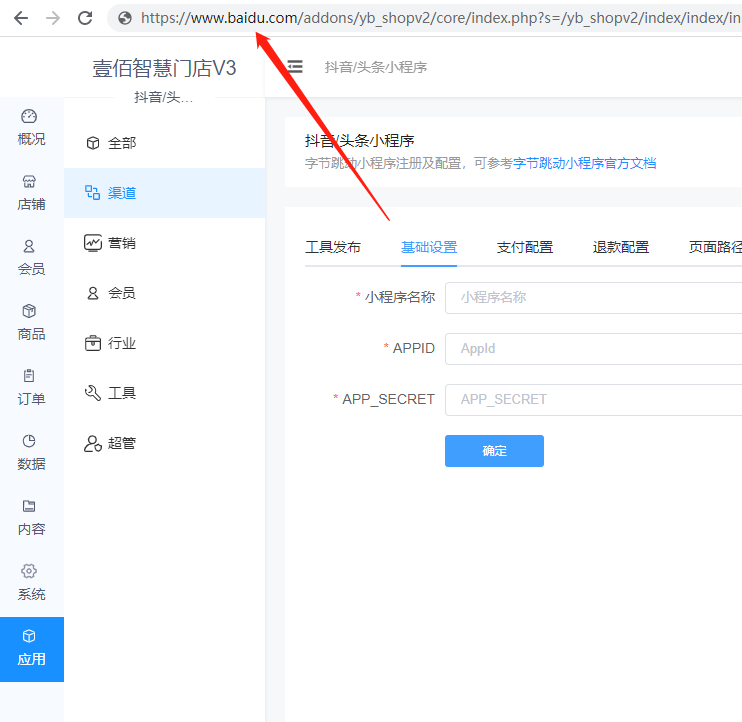
Task: Click the blue 确定 button
Action: click(494, 451)
